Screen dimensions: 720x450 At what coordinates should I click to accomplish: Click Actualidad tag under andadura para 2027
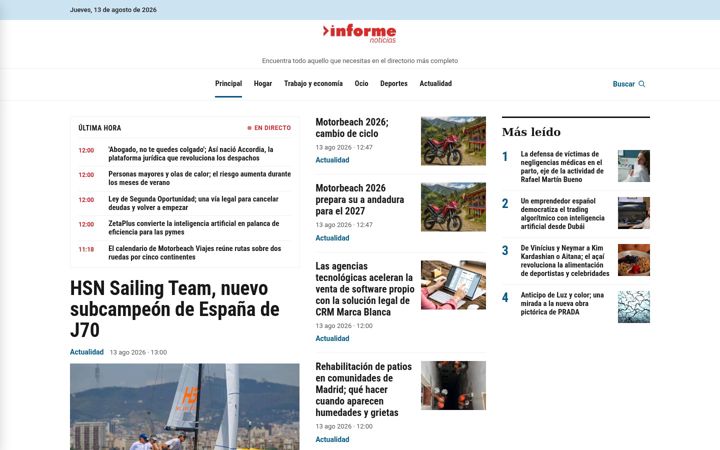[x=332, y=238]
